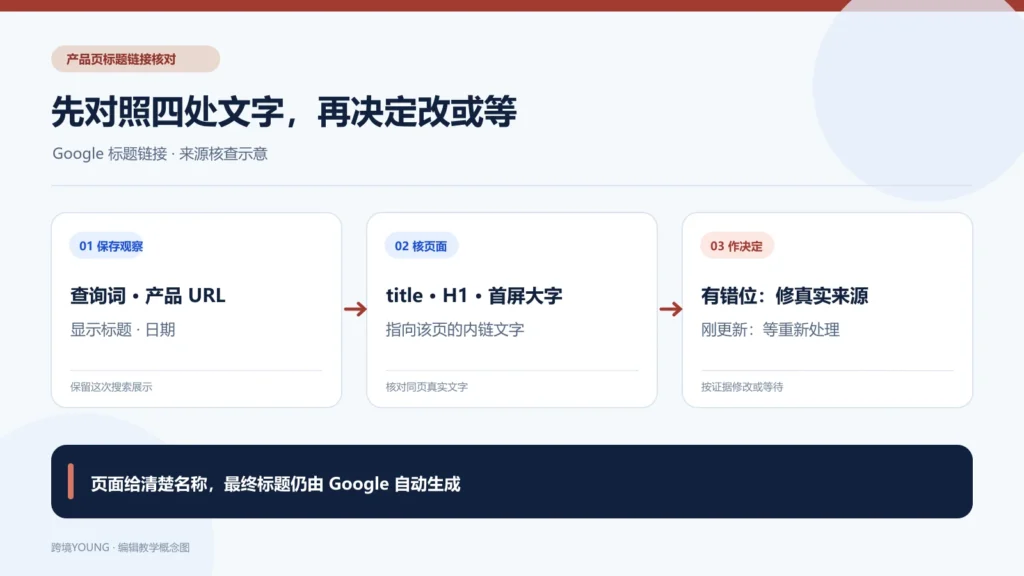Click footer credit 跨境YOUNG · 编辑教学概念图
The width and height of the screenshot is (1024, 576).
pos(120,547)
